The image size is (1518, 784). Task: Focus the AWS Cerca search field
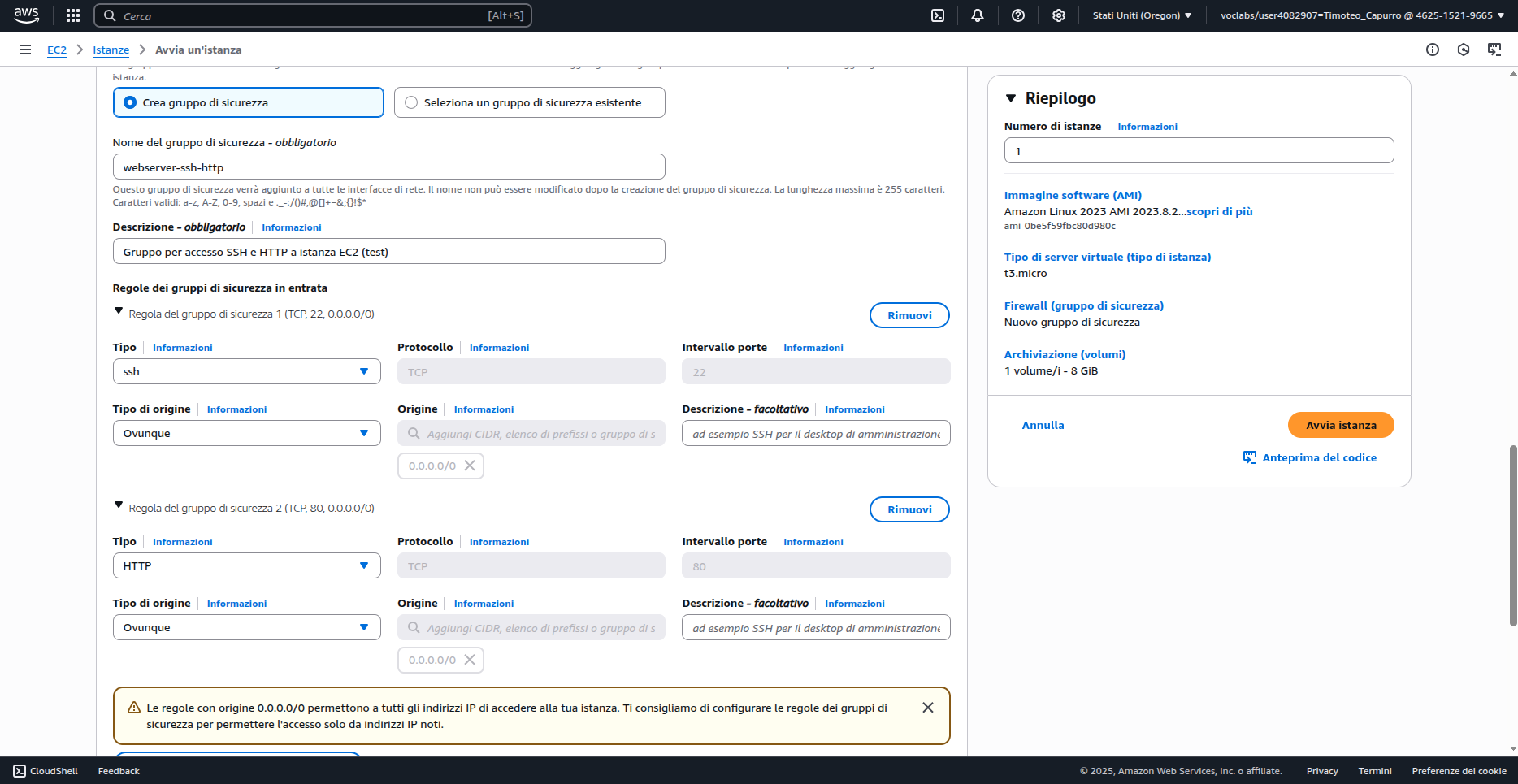[x=313, y=15]
